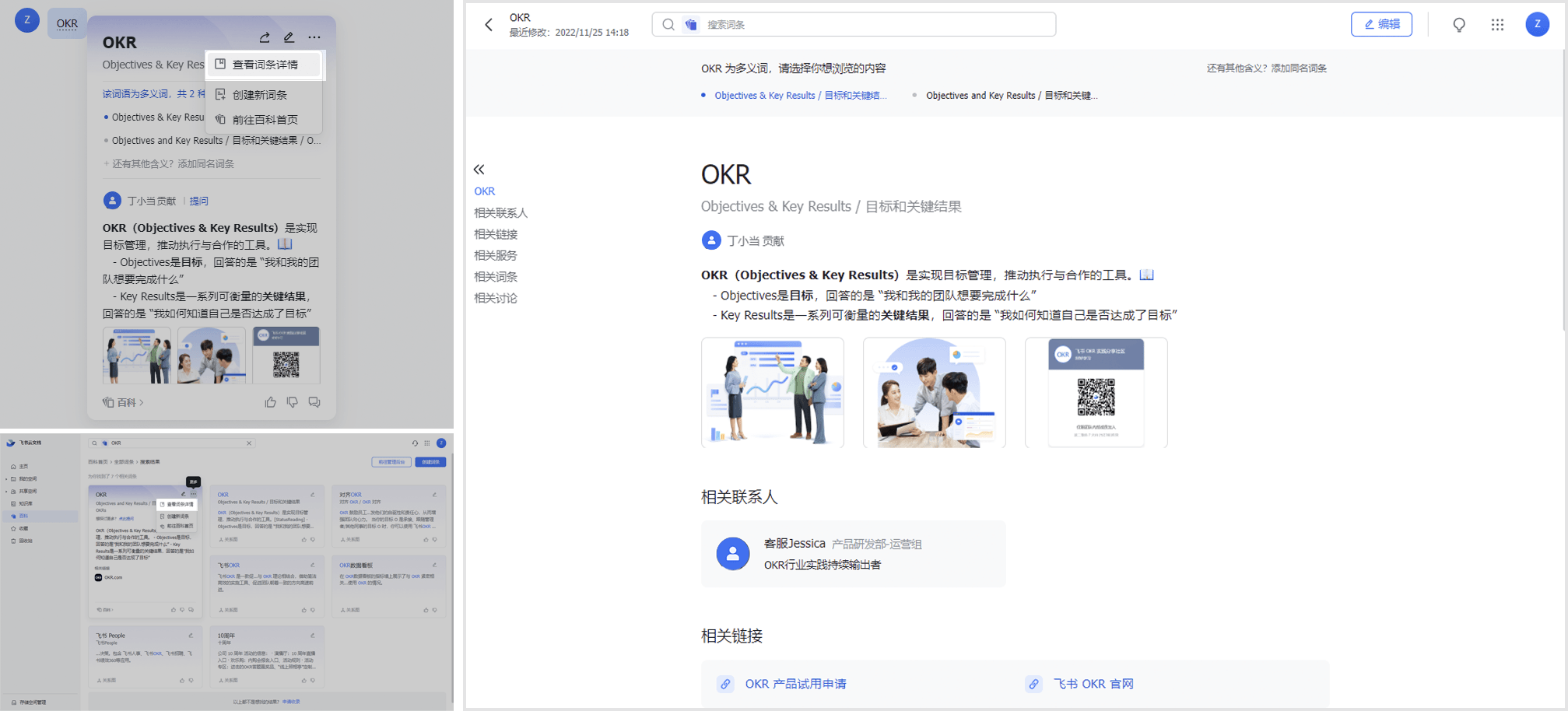Like the entry with the popup card's thumbs-up
Image resolution: width=1568 pixels, height=711 pixels.
pyautogui.click(x=271, y=402)
